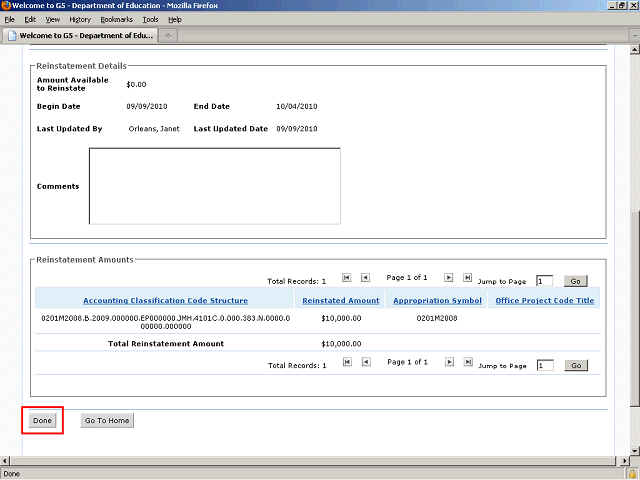Click Go button in bottom pager
The width and height of the screenshot is (640, 480).
(x=576, y=365)
